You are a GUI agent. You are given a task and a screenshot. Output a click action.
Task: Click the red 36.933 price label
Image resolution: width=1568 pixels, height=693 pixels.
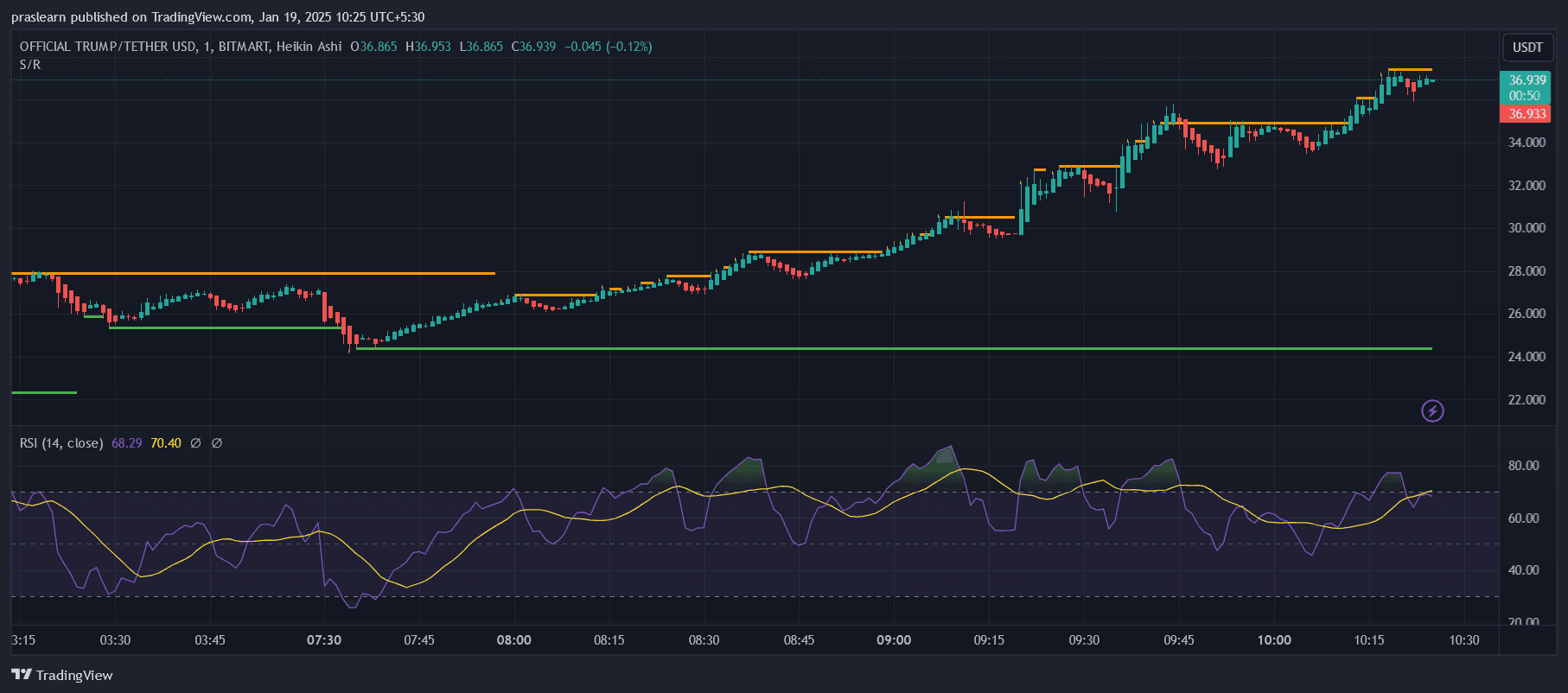[x=1527, y=114]
